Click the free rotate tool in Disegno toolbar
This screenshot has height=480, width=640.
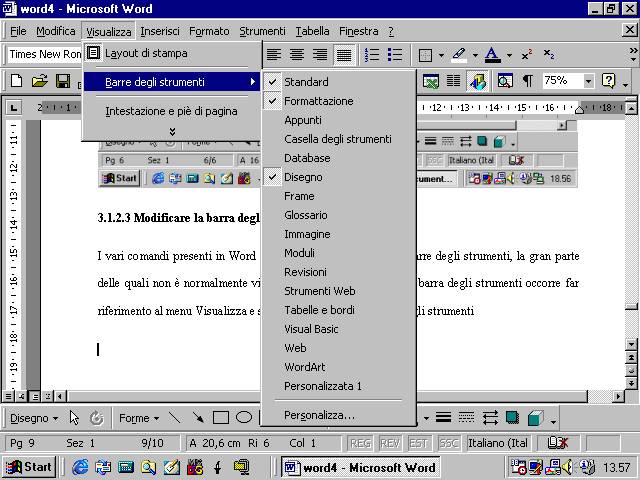tap(97, 418)
